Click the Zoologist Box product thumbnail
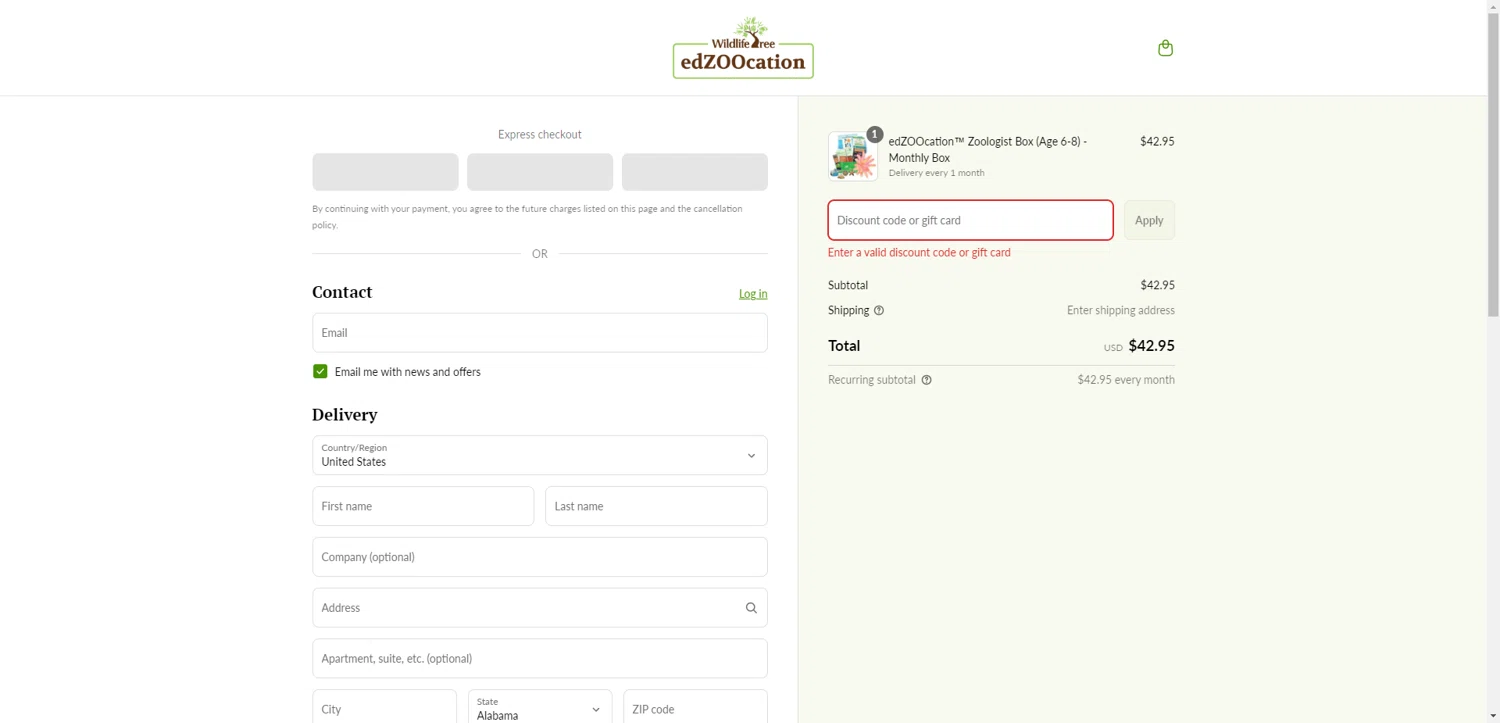This screenshot has width=1500, height=723. pos(853,156)
